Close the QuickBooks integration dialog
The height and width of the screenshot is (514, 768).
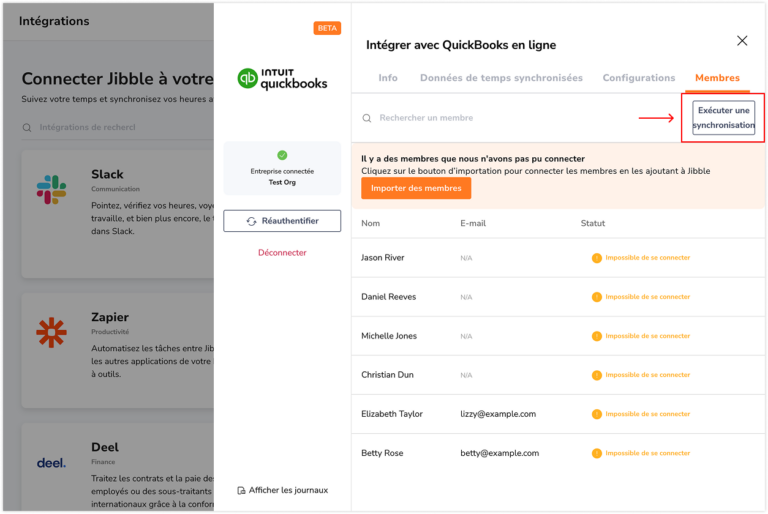742,41
